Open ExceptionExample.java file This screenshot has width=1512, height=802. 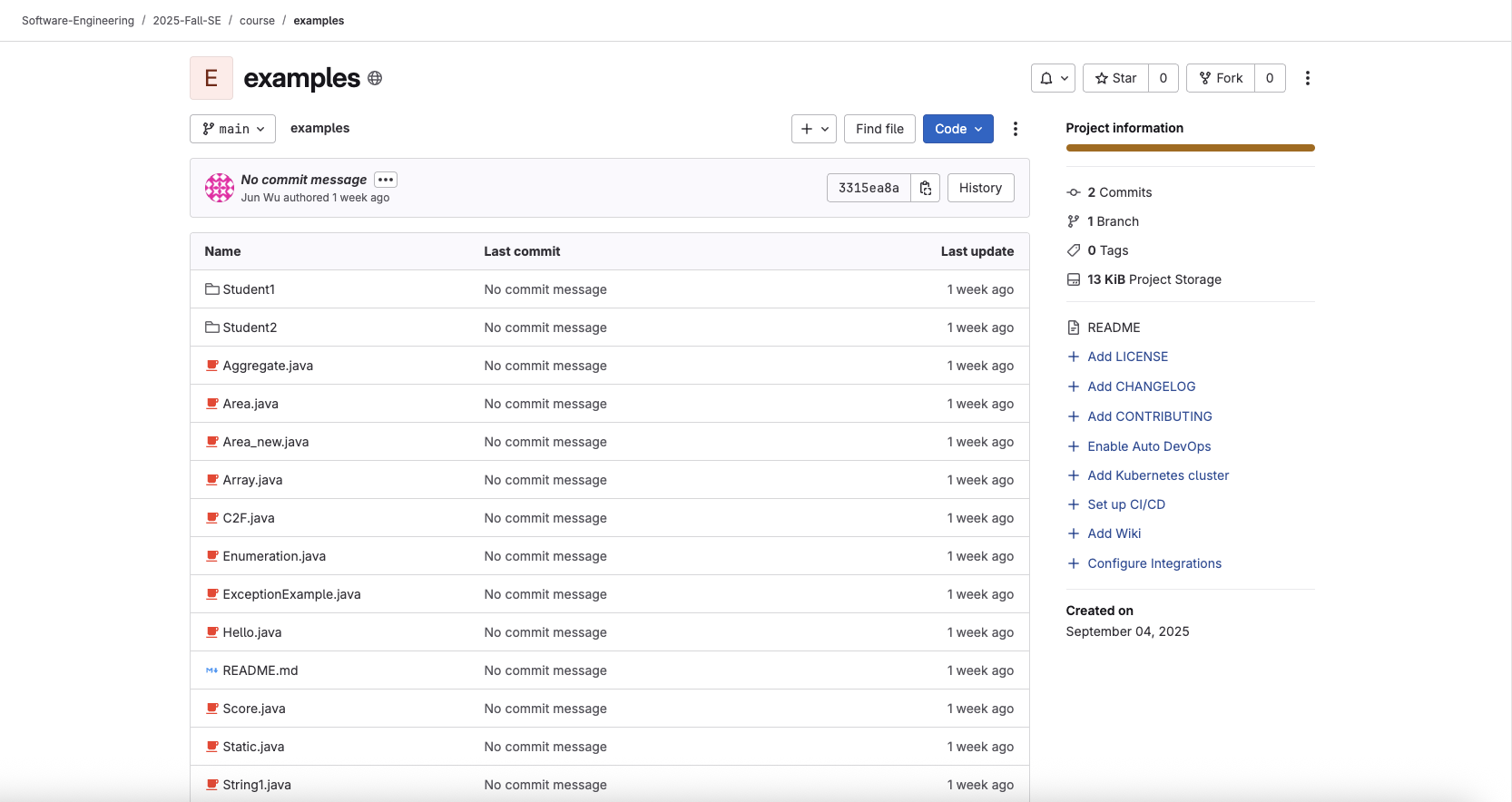[291, 594]
